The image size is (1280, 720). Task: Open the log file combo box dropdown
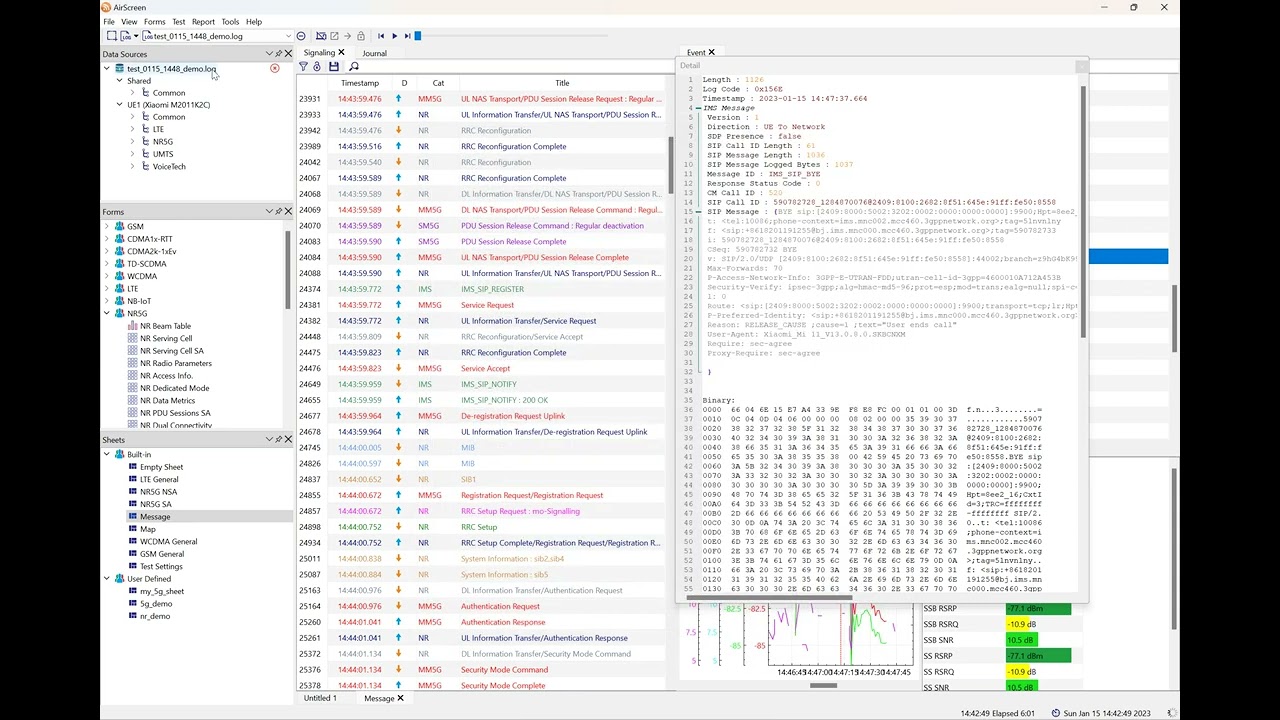[288, 36]
